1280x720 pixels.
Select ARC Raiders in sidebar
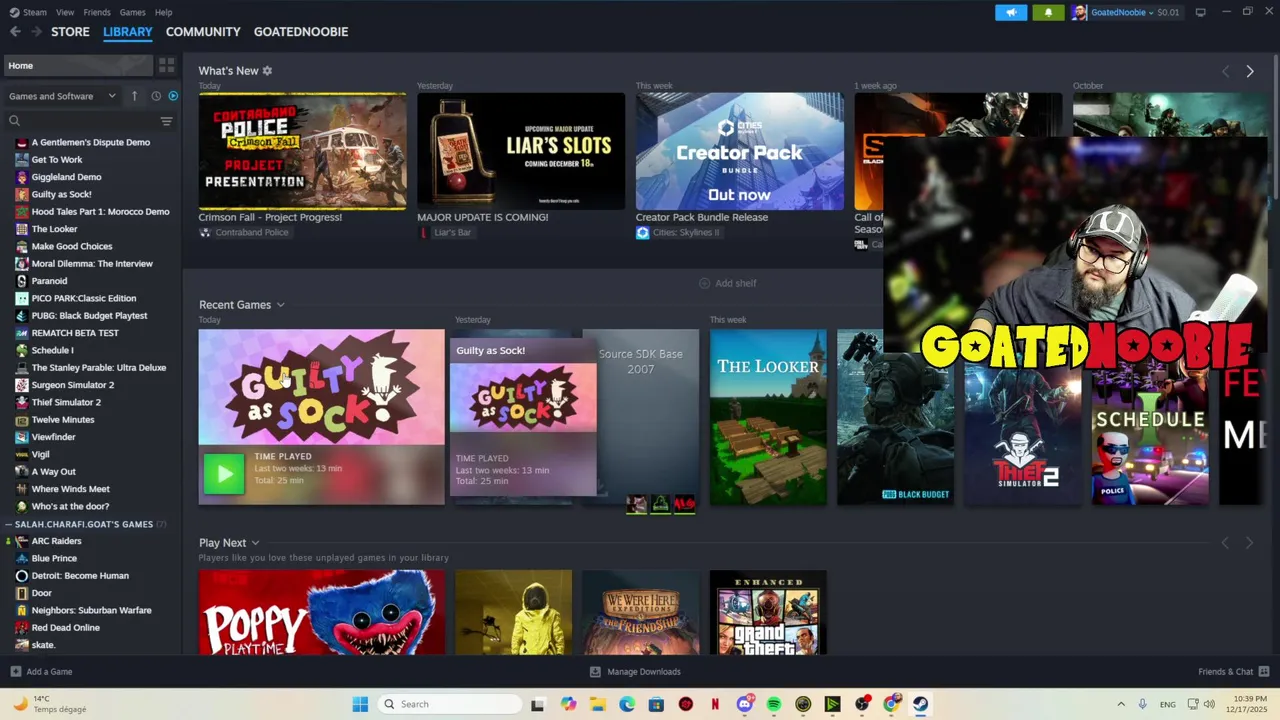[x=56, y=541]
